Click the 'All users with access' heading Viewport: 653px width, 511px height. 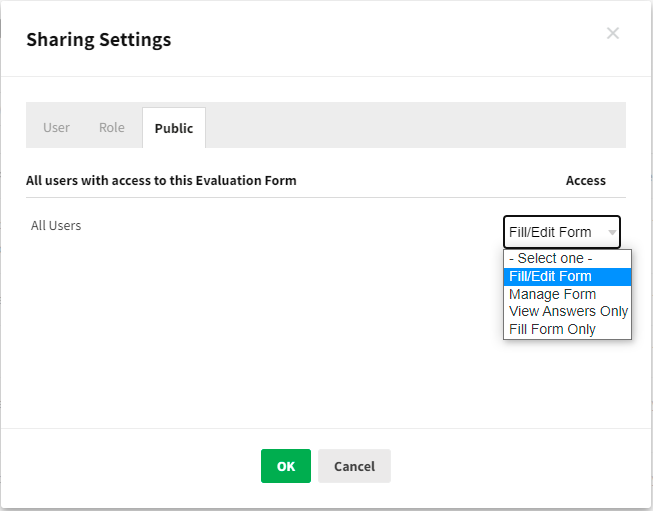tap(161, 181)
